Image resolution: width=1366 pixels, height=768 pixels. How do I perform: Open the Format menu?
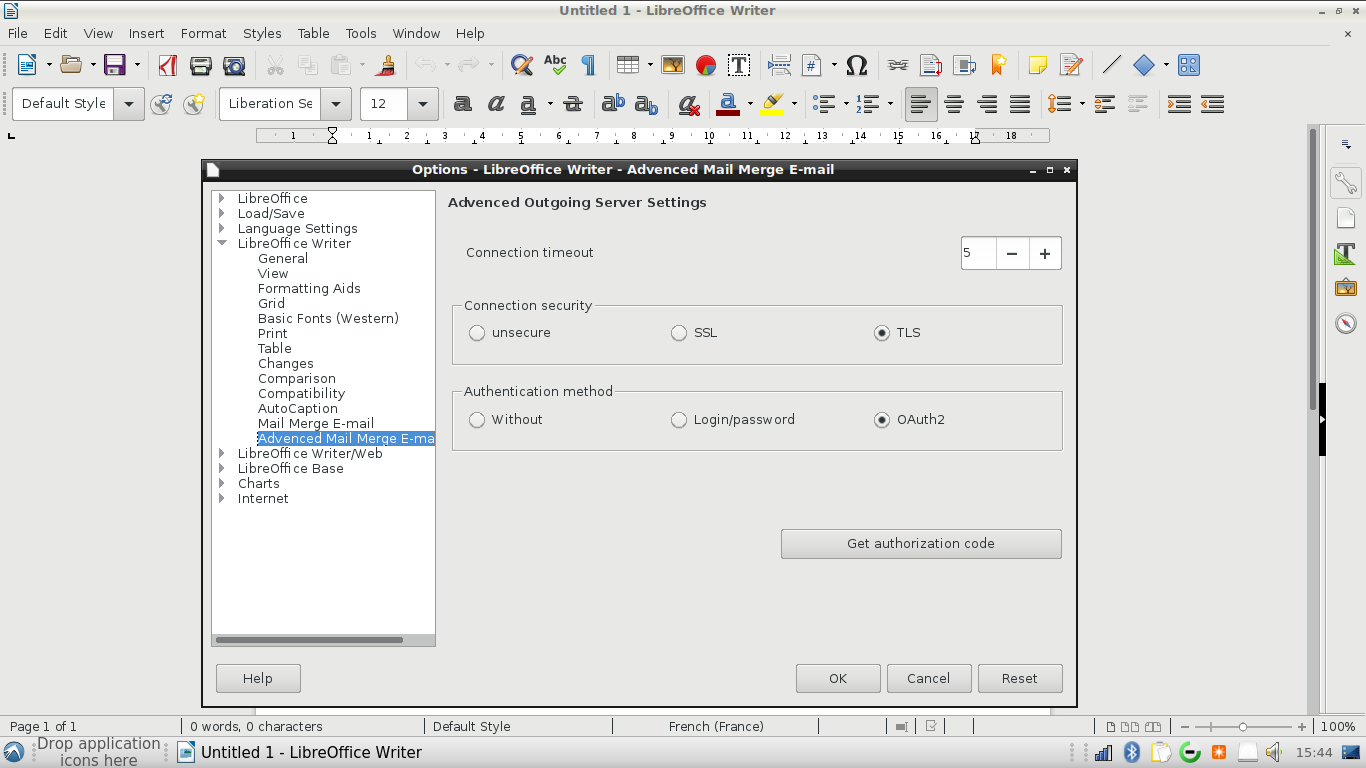click(203, 33)
